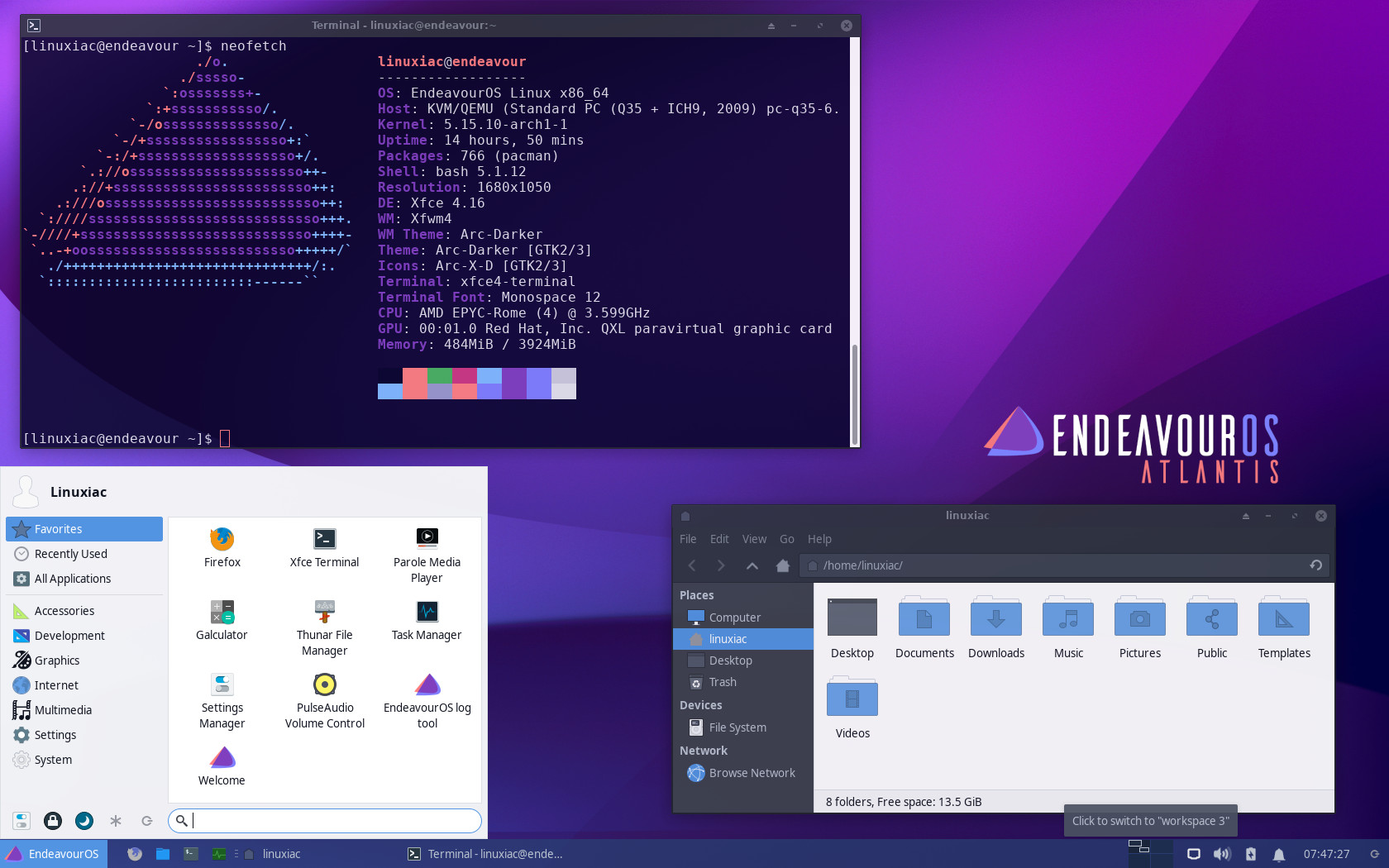The width and height of the screenshot is (1389, 868).
Task: Open Thunar Edit menu
Action: click(719, 539)
